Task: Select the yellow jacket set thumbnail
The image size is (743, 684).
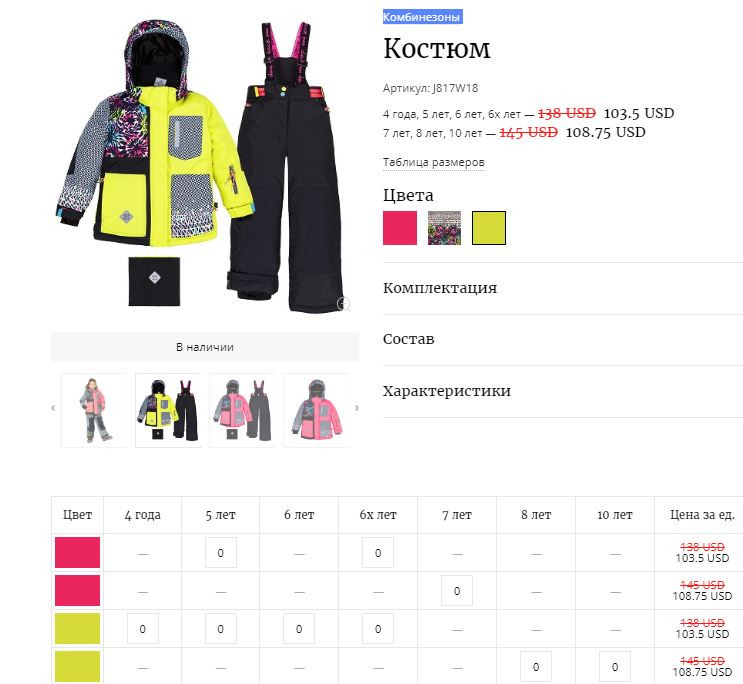Action: [168, 410]
